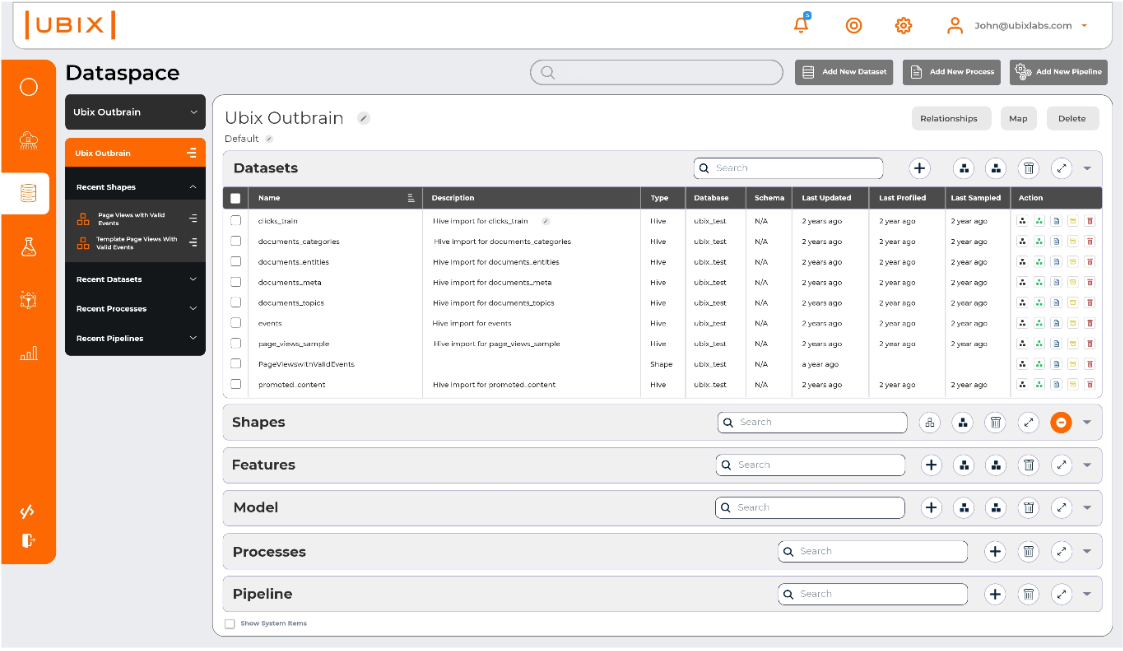Image resolution: width=1123 pixels, height=651 pixels.
Task: Select Page Views with Valid Events shape
Action: (131, 218)
